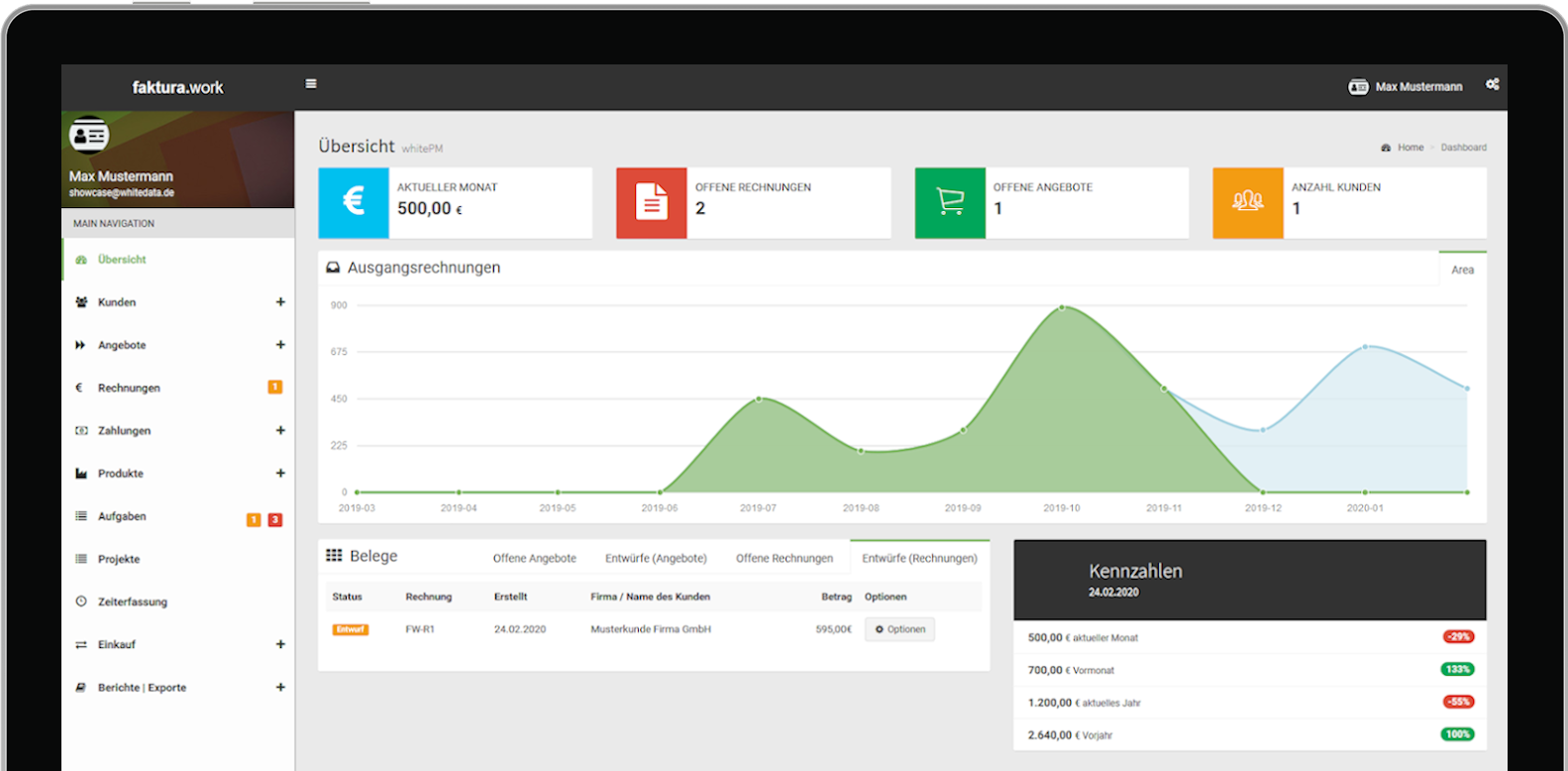The image size is (1568, 771).
Task: Select the Area chart tab
Action: (x=1462, y=270)
